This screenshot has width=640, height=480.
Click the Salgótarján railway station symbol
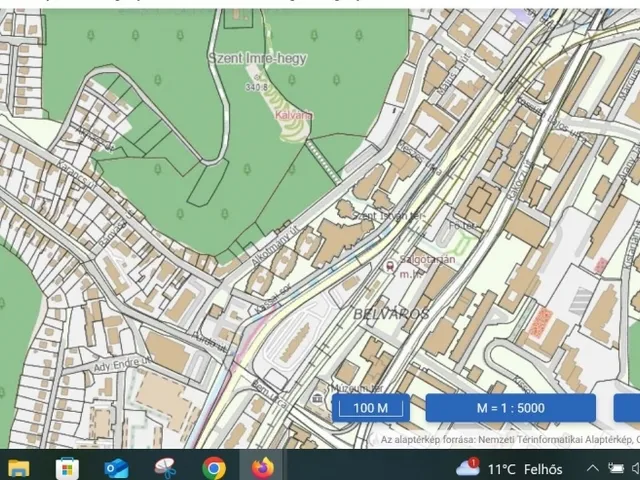point(389,267)
